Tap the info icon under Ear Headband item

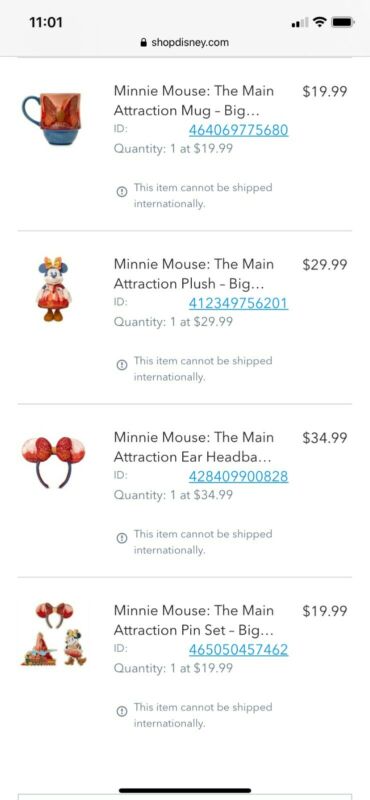pos(121,538)
